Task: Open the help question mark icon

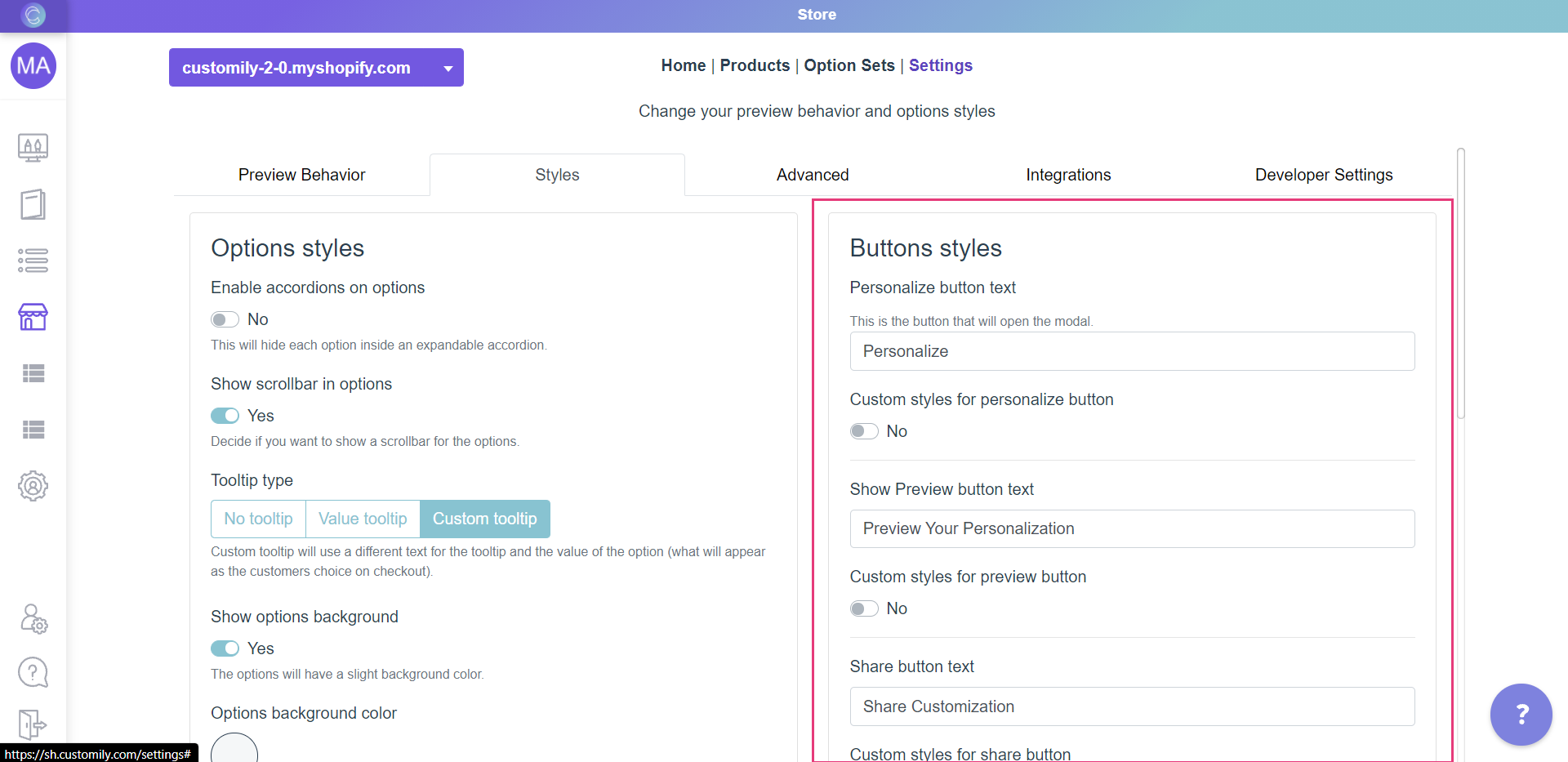Action: pyautogui.click(x=33, y=672)
